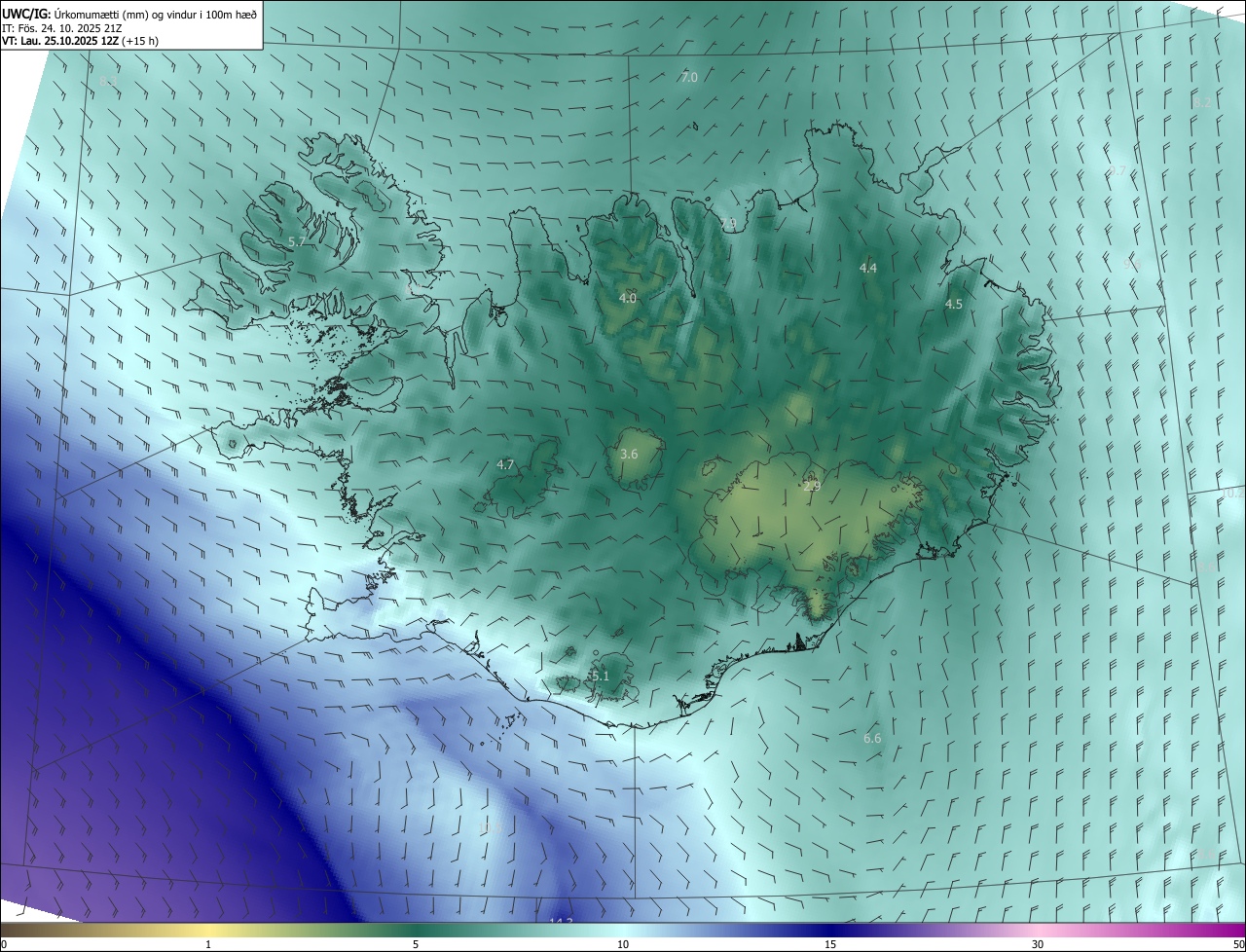Click the 50 tick on the color scale
This screenshot has width=1246, height=952.
(1238, 944)
